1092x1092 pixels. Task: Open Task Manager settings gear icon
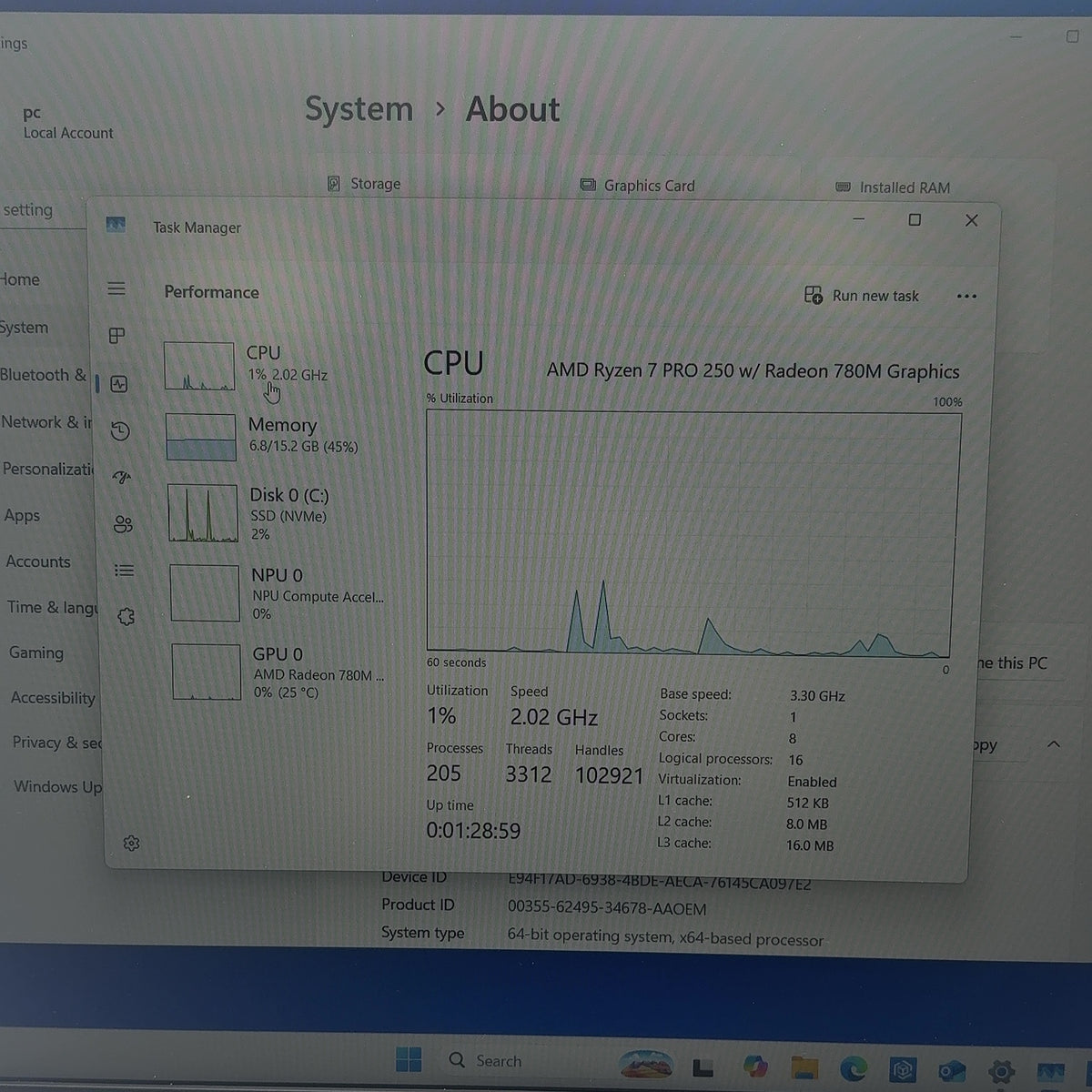(131, 844)
